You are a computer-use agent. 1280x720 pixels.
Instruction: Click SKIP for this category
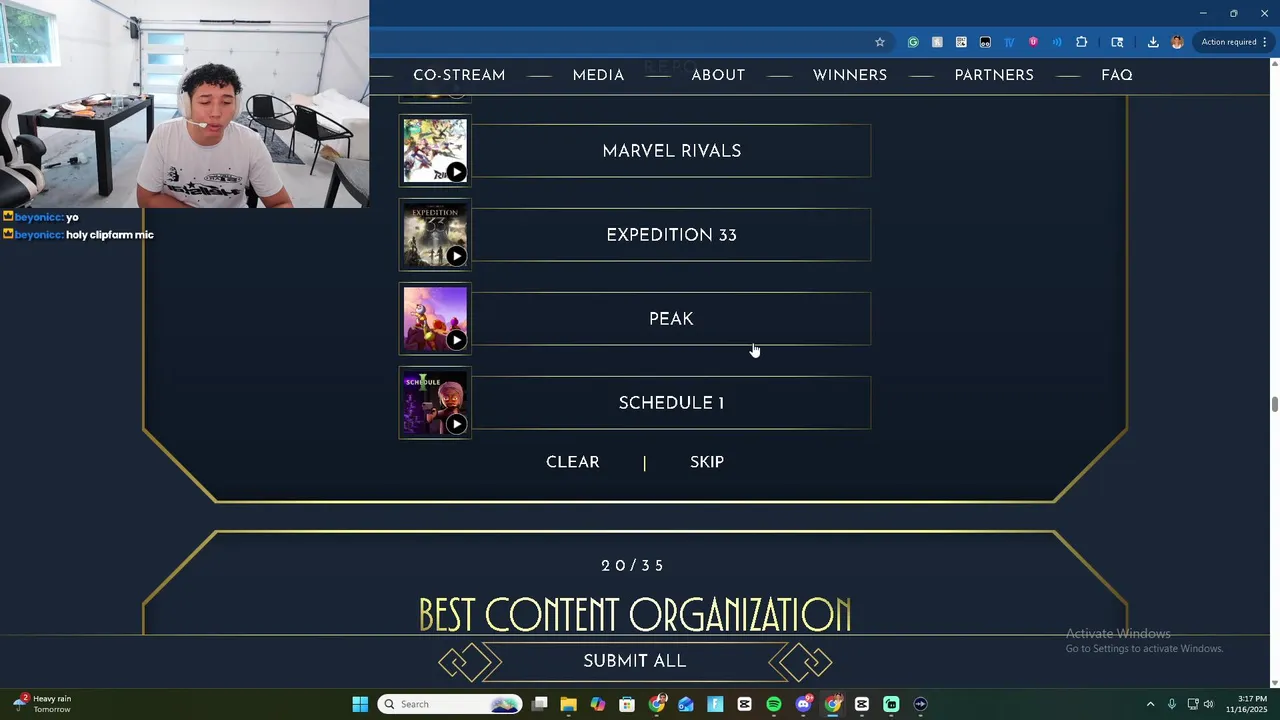pos(707,462)
